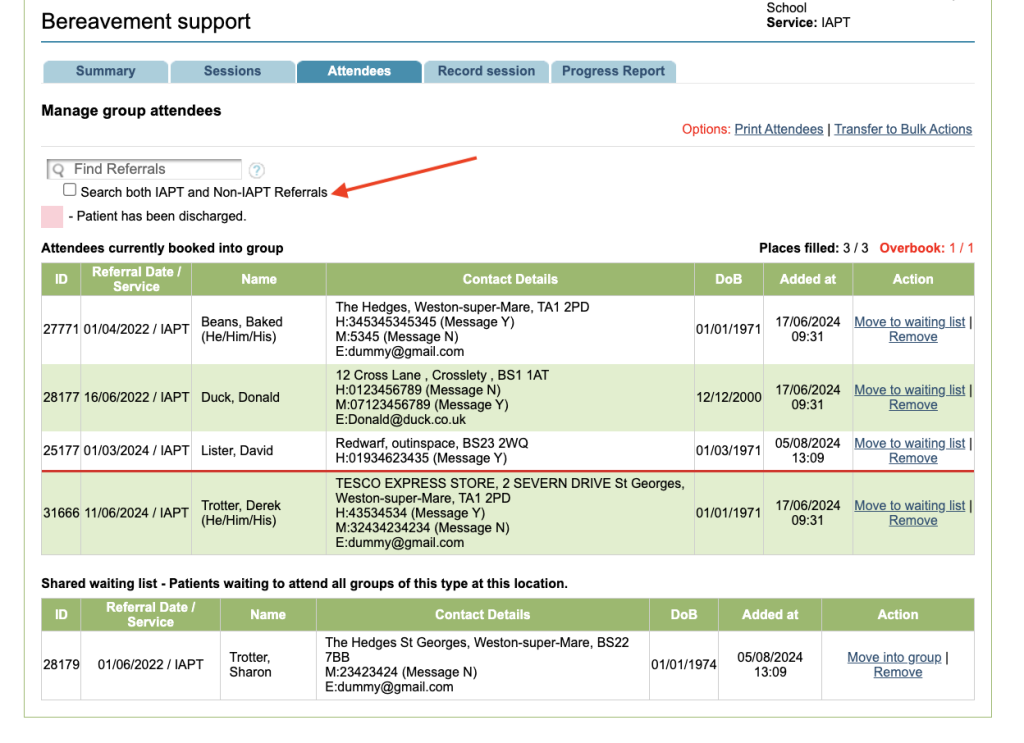Click the help question mark icon
The image size is (1024, 743).
coord(257,171)
